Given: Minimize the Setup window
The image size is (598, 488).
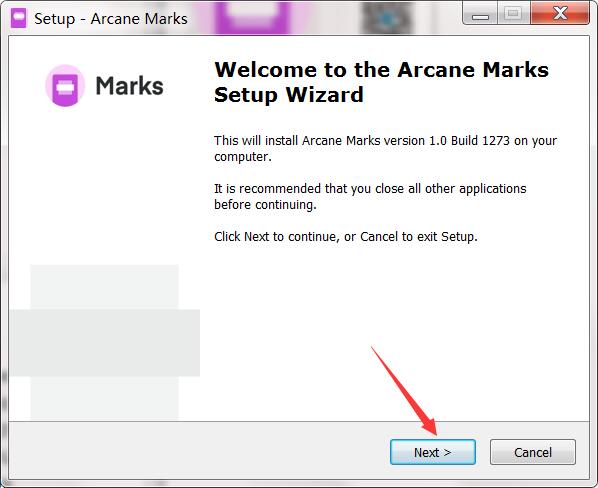Looking at the screenshot, I should click(x=480, y=15).
